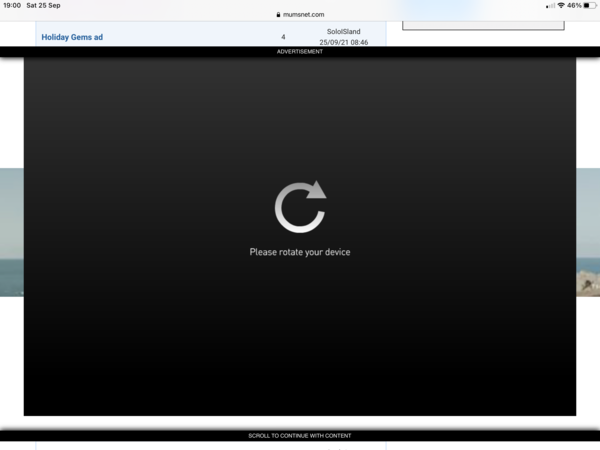The image size is (600, 450).
Task: Tap the reply count 4
Action: [283, 37]
